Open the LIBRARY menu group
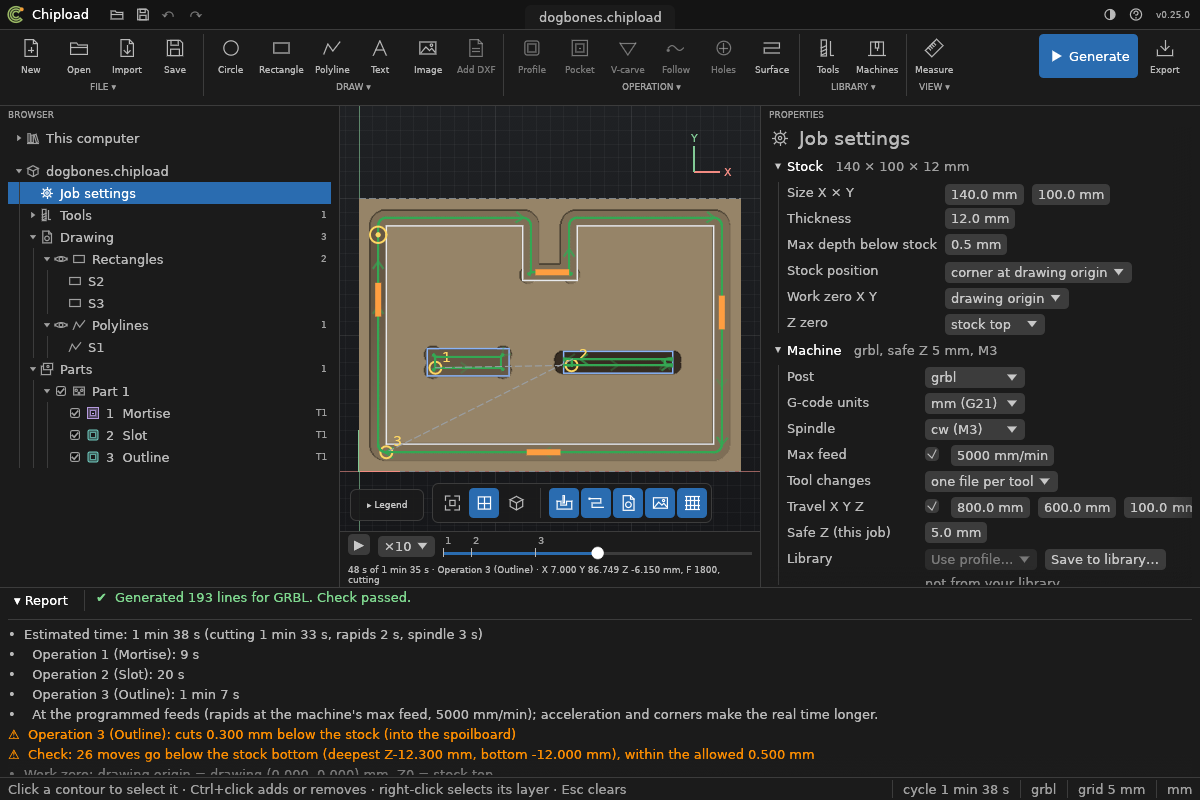 (853, 87)
